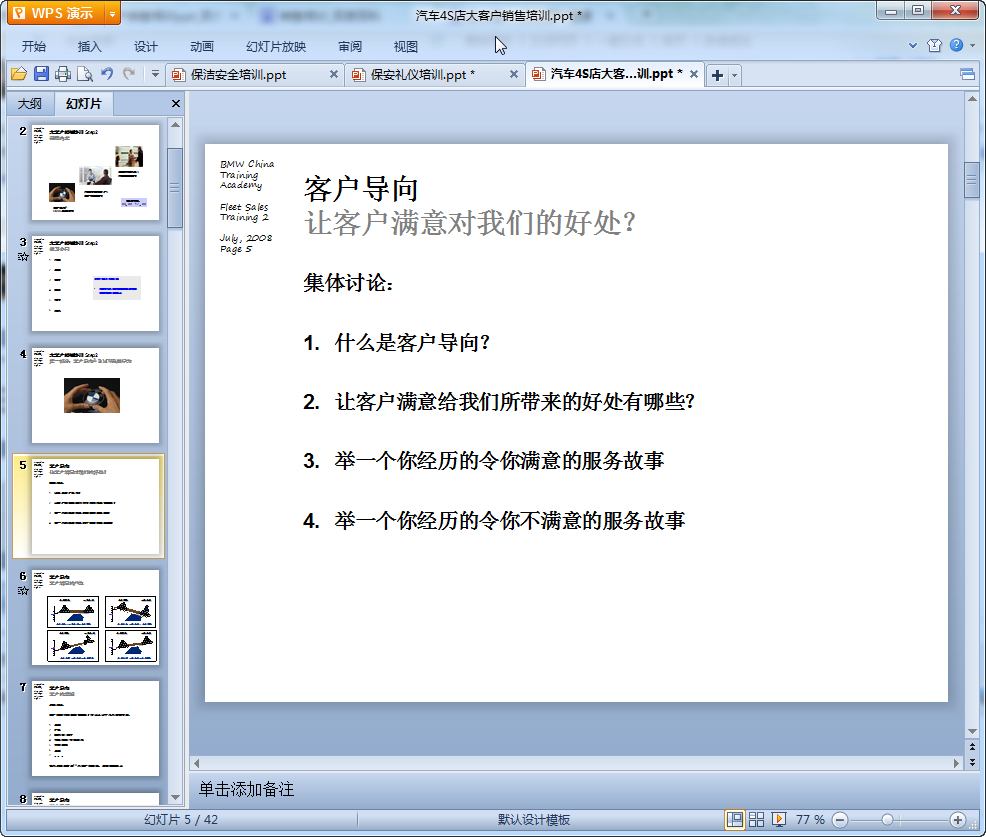The height and width of the screenshot is (837, 986).
Task: Open the 设计 ribbon tab
Action: (145, 47)
